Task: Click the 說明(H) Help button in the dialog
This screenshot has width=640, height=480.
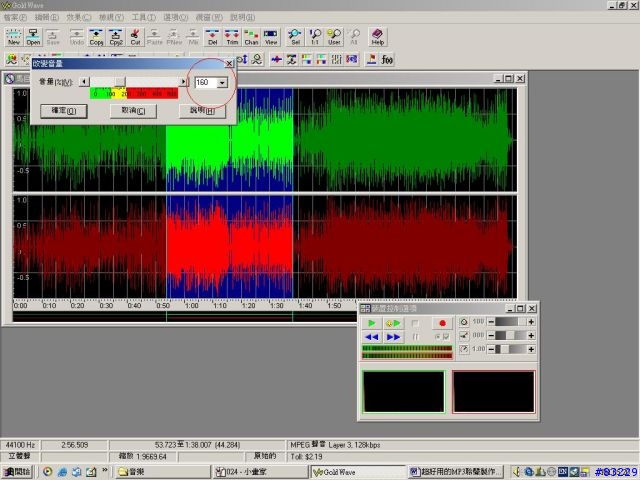Action: (202, 111)
